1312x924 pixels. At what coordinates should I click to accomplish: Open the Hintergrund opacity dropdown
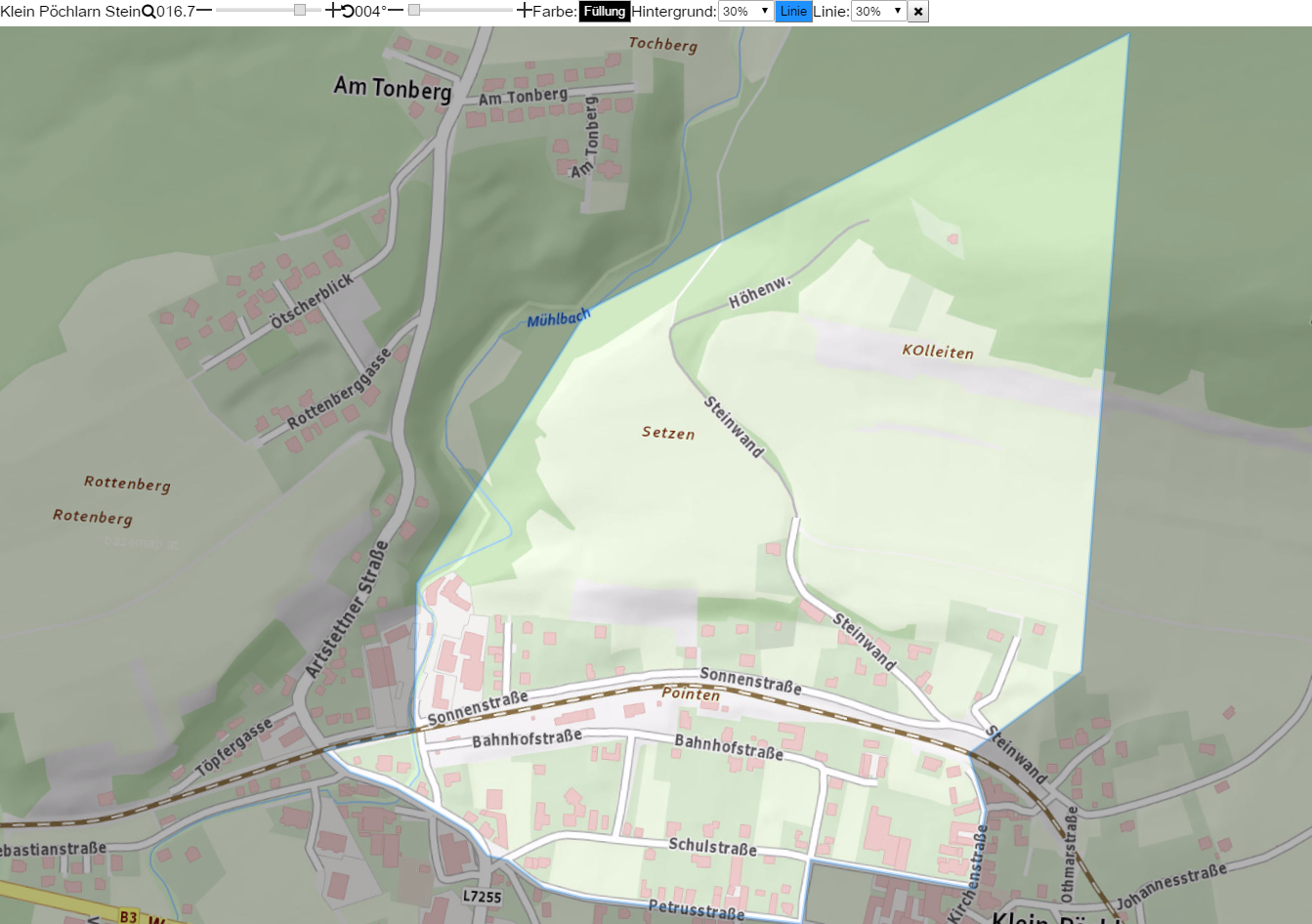[x=745, y=12]
